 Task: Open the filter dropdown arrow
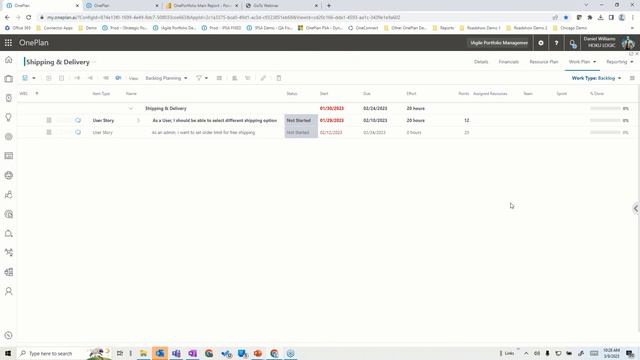(x=206, y=78)
